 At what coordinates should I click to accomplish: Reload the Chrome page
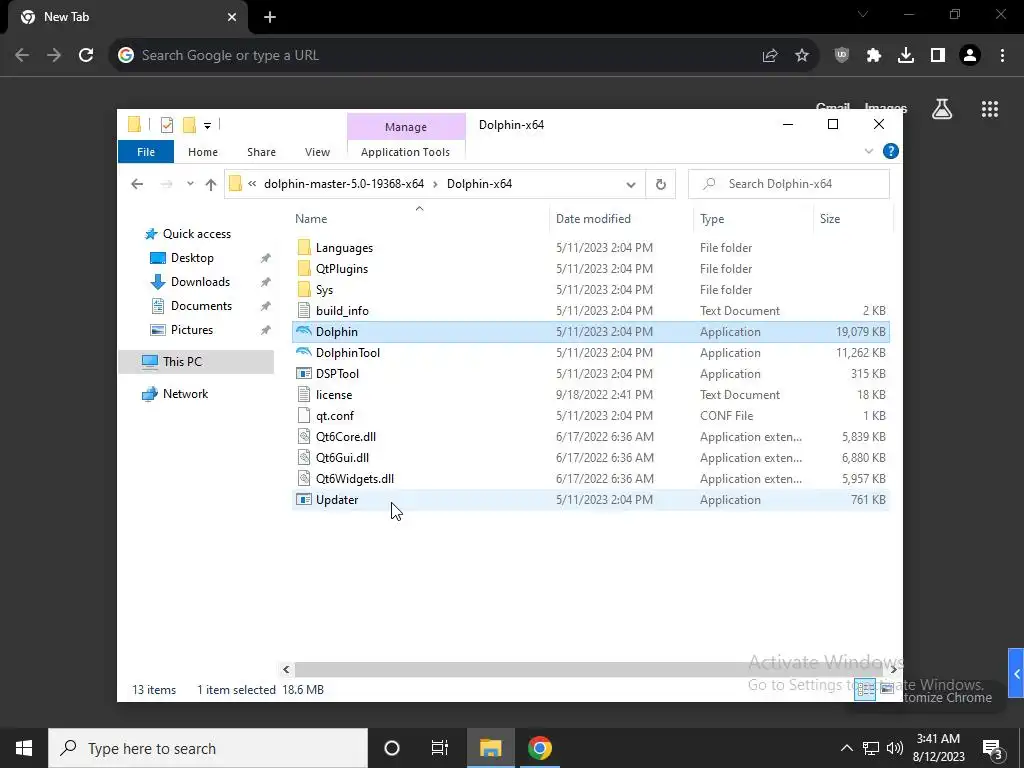pos(86,56)
